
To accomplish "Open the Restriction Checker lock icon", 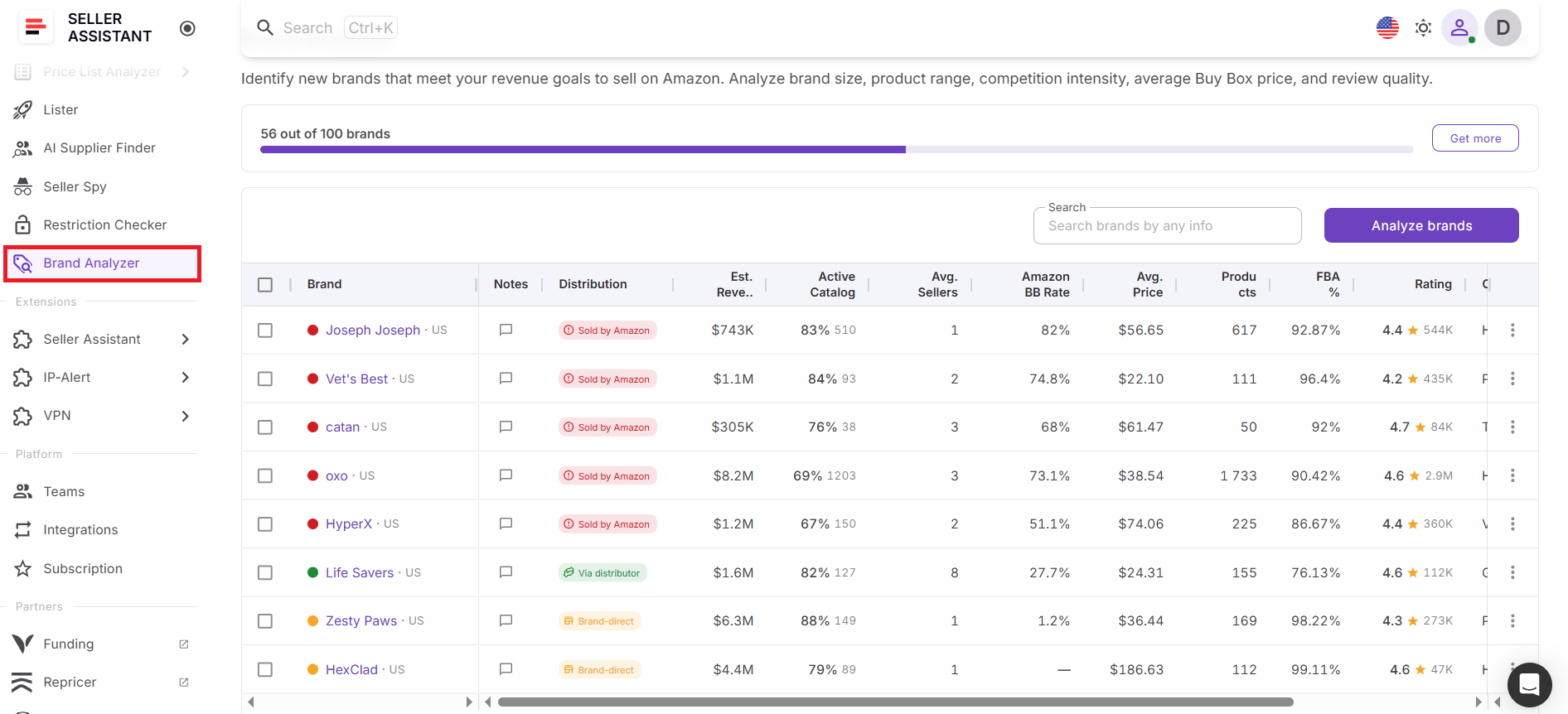I will point(23,224).
